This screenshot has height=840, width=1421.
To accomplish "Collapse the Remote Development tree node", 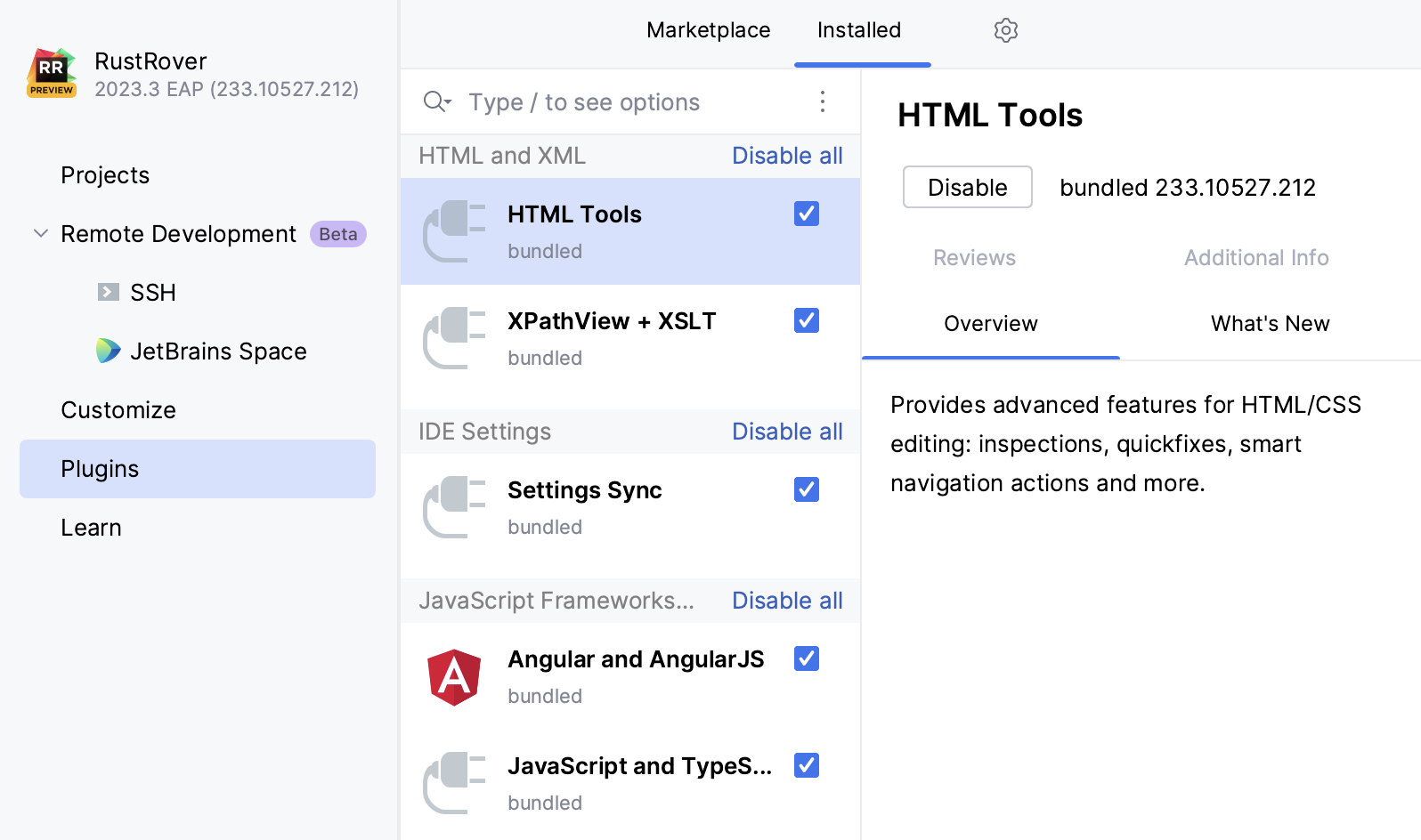I will tap(41, 234).
